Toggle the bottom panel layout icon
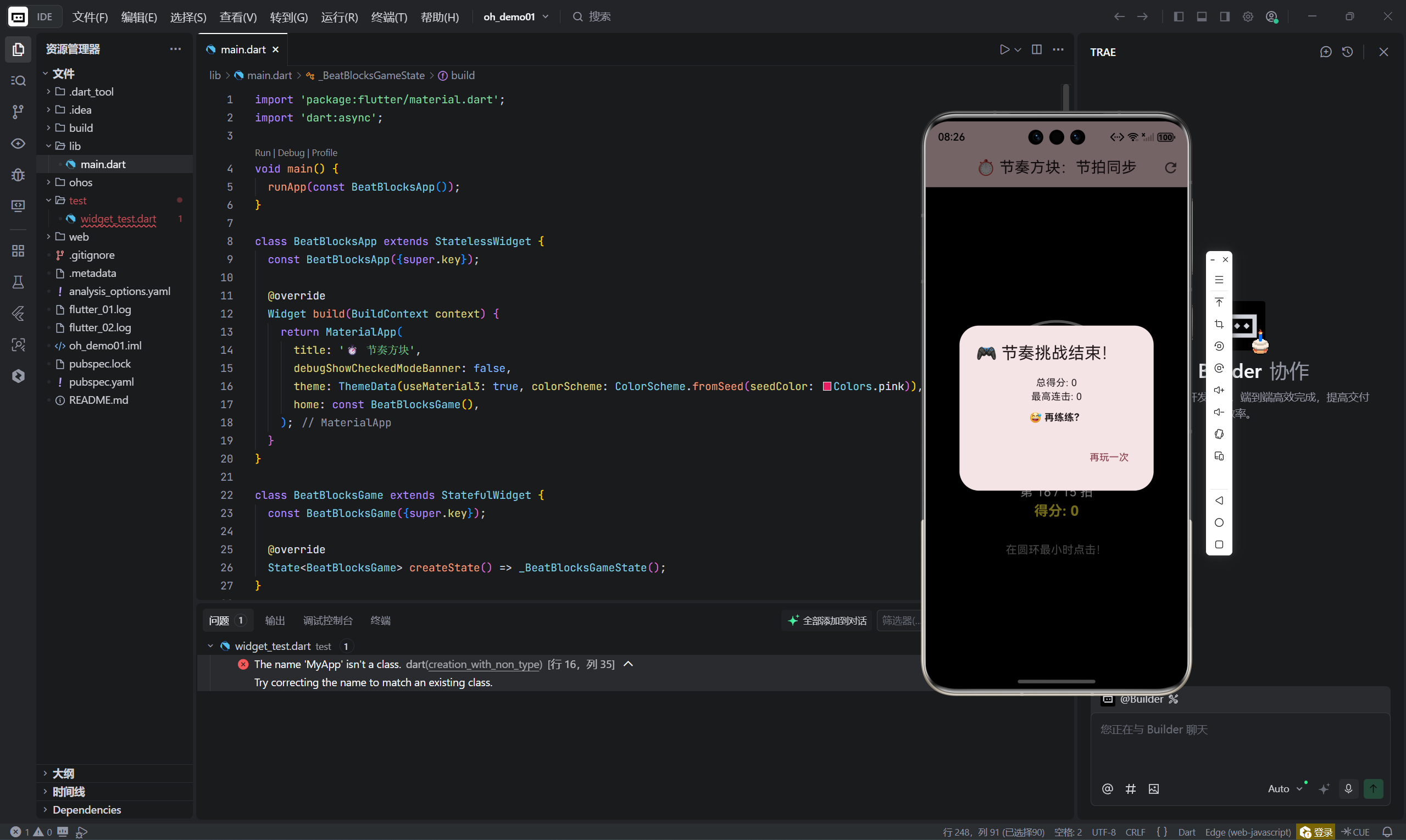 tap(1202, 17)
